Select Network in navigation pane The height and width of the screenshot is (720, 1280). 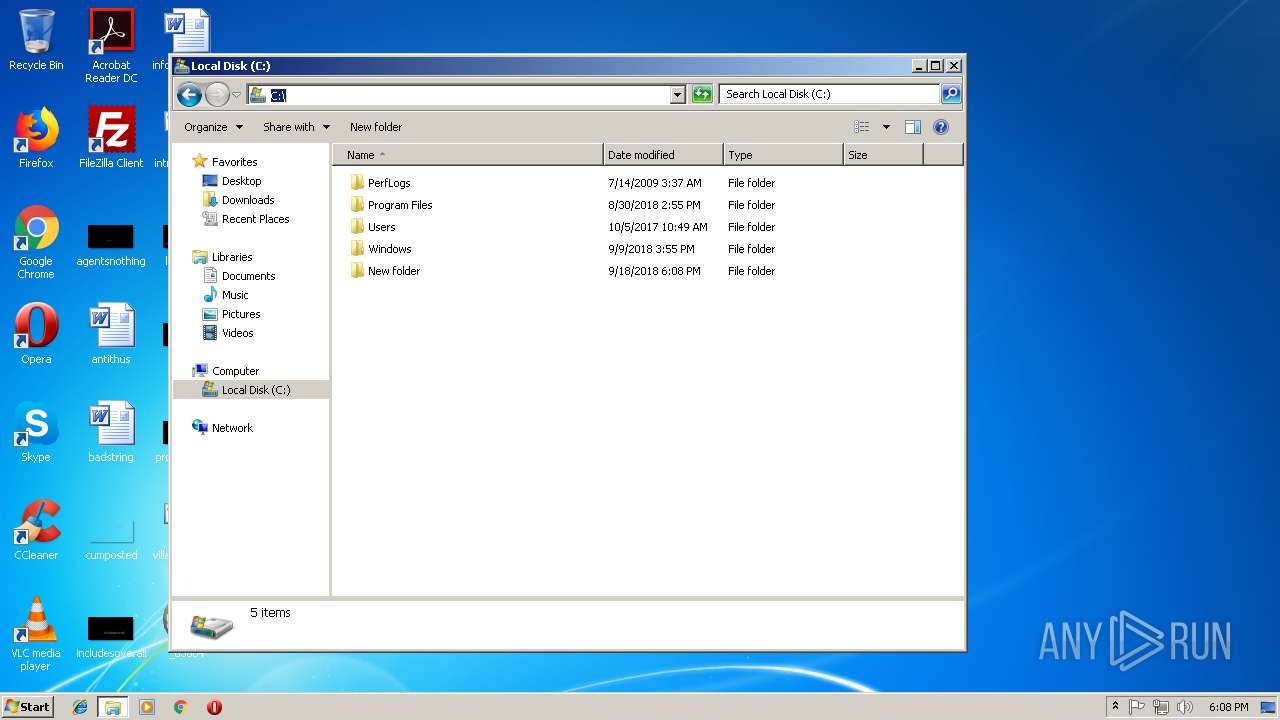click(x=223, y=428)
